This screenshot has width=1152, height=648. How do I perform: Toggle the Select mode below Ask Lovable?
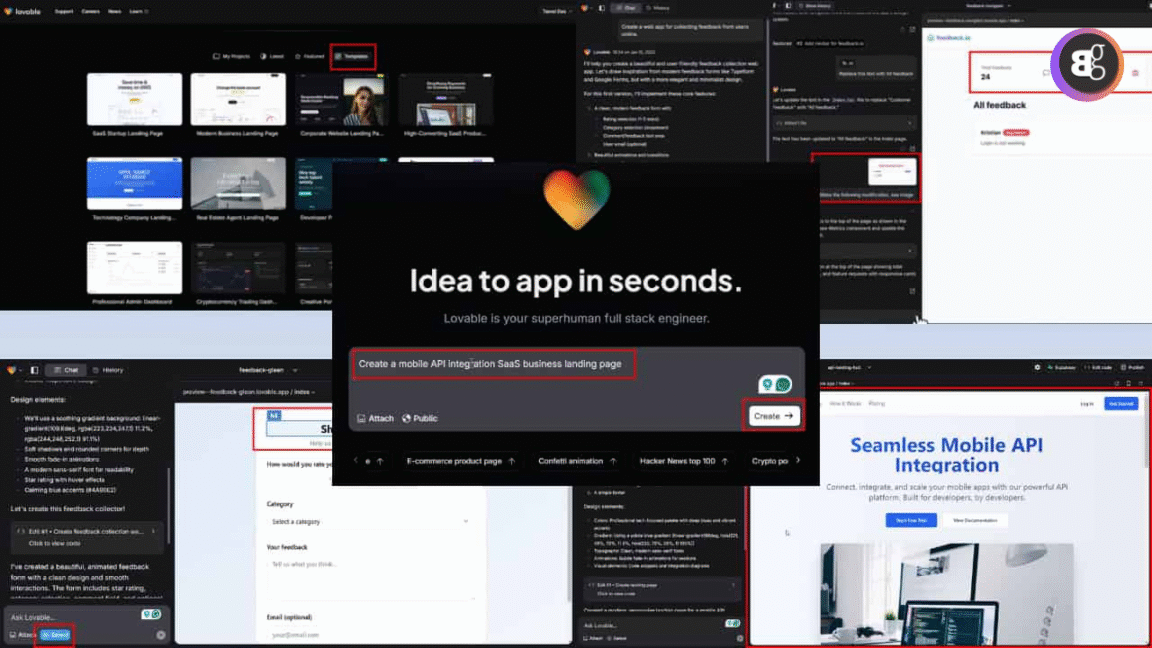[52, 634]
